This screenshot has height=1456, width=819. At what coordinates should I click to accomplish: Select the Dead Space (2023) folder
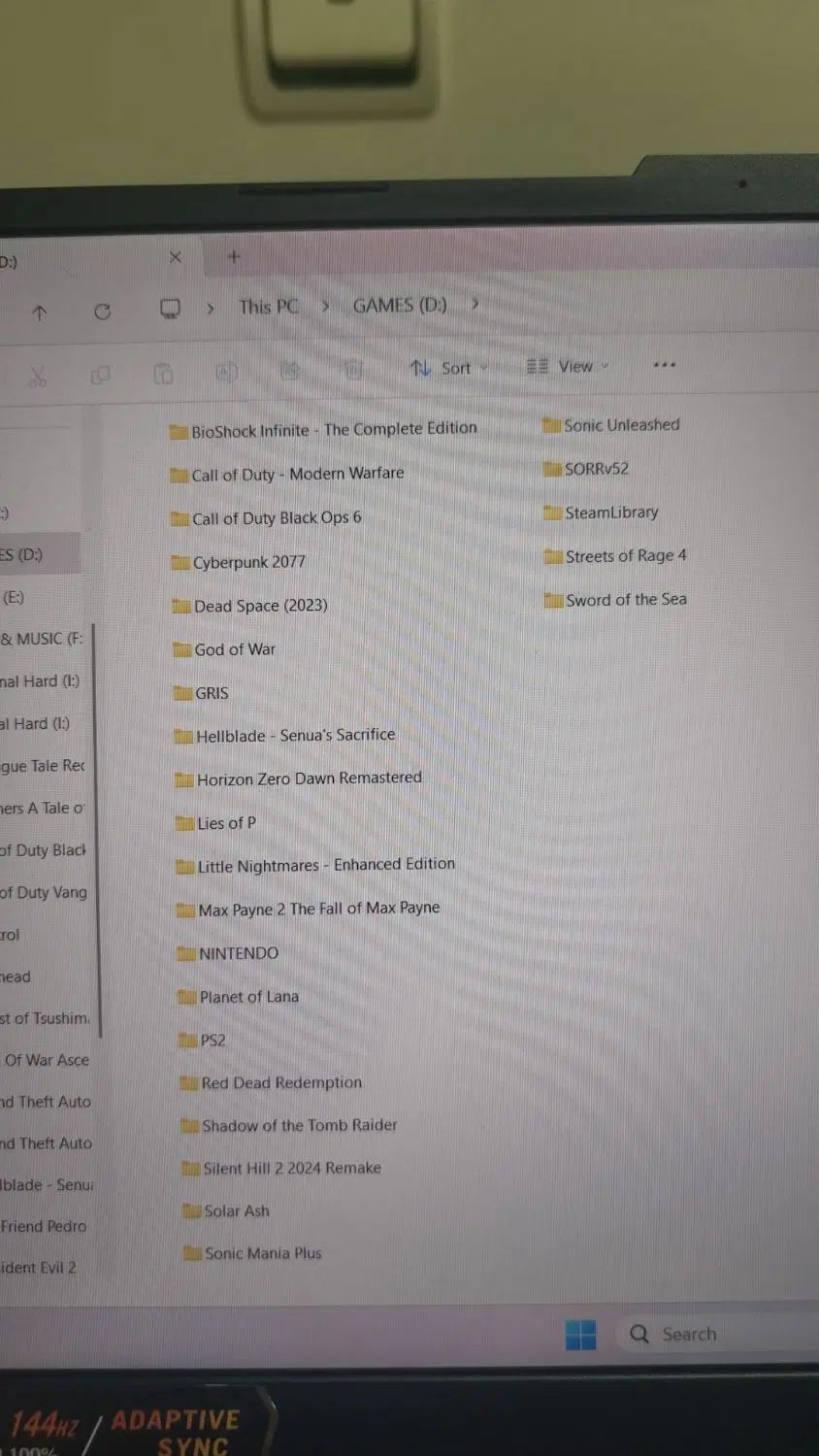pos(250,606)
